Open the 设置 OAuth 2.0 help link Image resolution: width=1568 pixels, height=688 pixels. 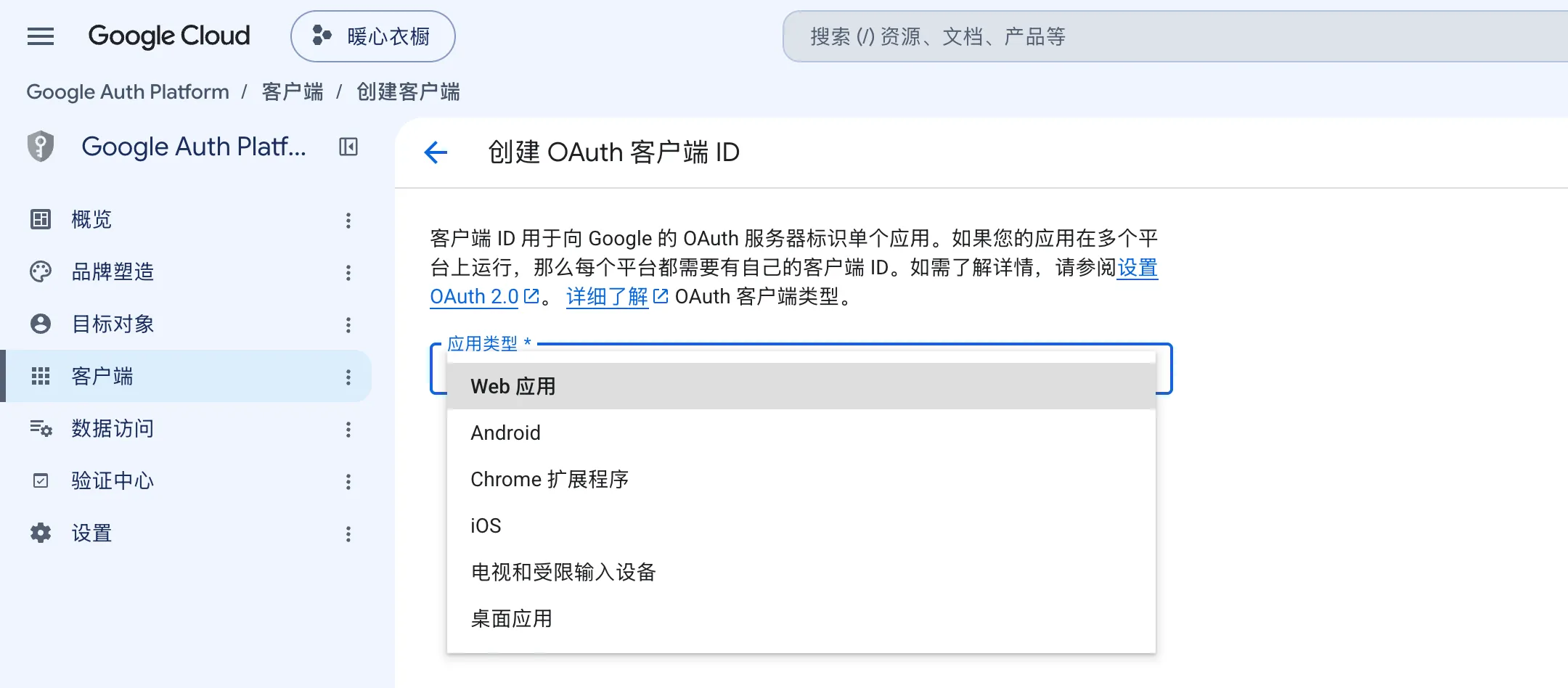tap(474, 296)
